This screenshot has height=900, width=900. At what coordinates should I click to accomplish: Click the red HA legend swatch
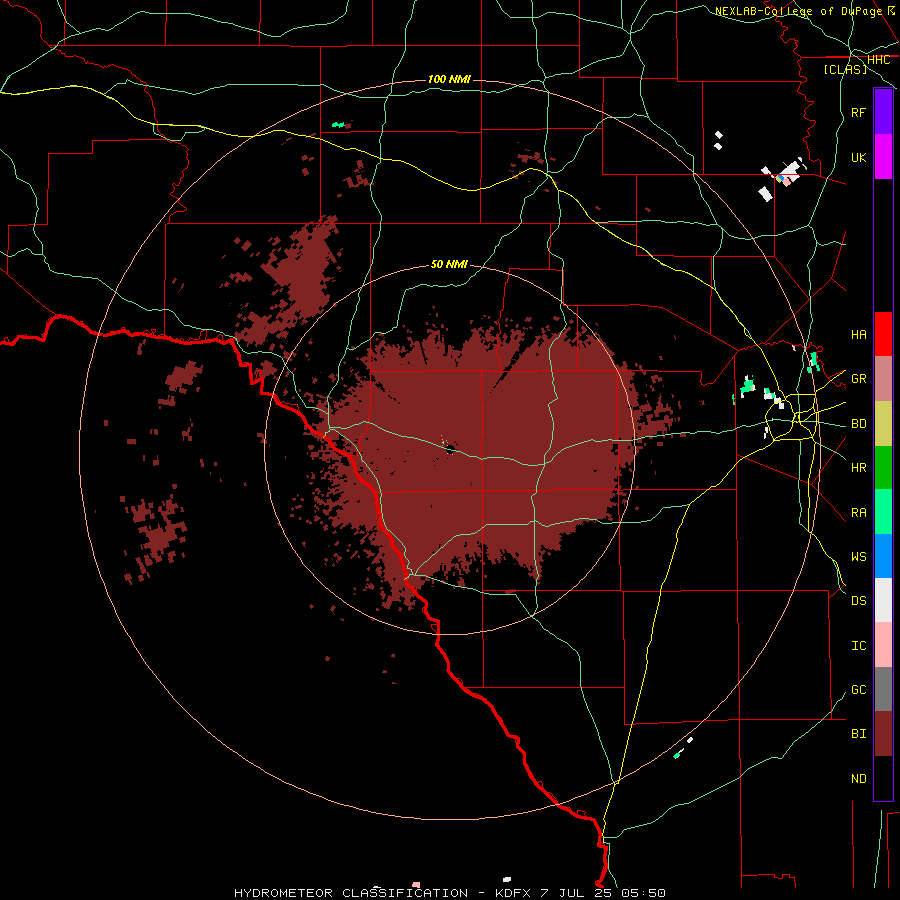coord(883,334)
